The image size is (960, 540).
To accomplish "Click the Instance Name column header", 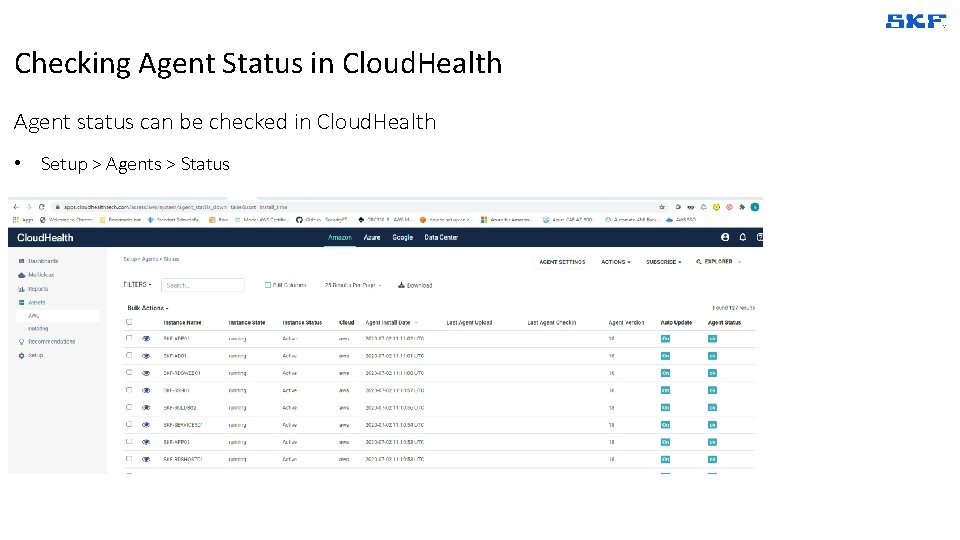I will pyautogui.click(x=182, y=323).
